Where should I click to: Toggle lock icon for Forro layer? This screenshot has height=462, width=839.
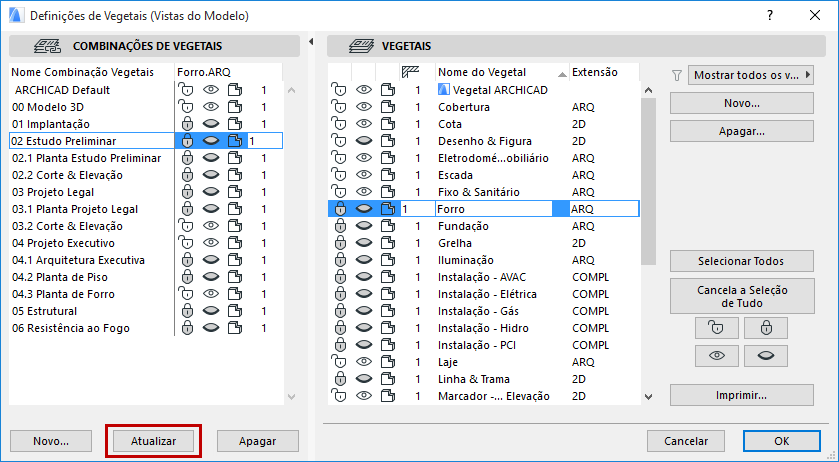coord(340,209)
